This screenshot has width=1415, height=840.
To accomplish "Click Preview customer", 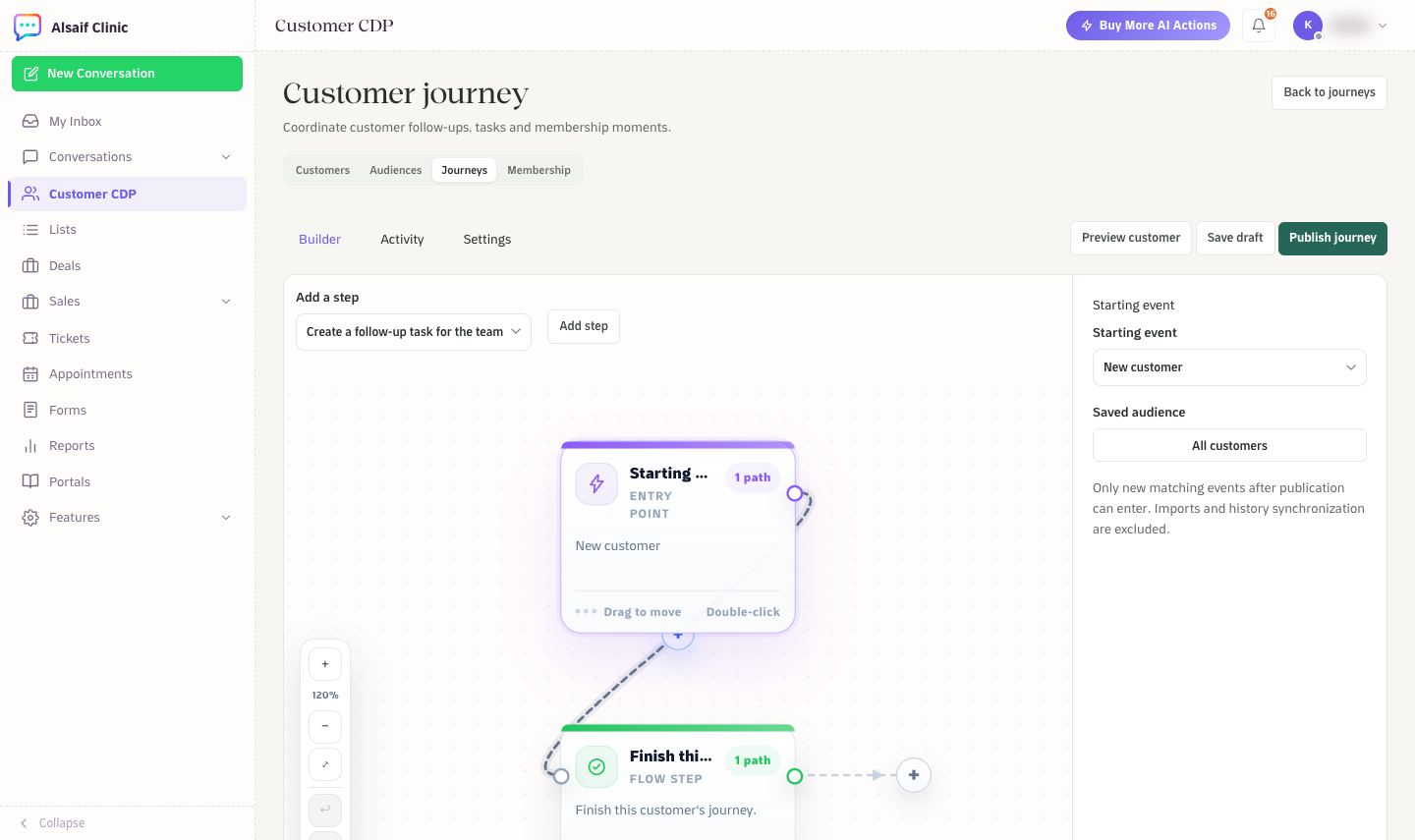I will 1131,238.
